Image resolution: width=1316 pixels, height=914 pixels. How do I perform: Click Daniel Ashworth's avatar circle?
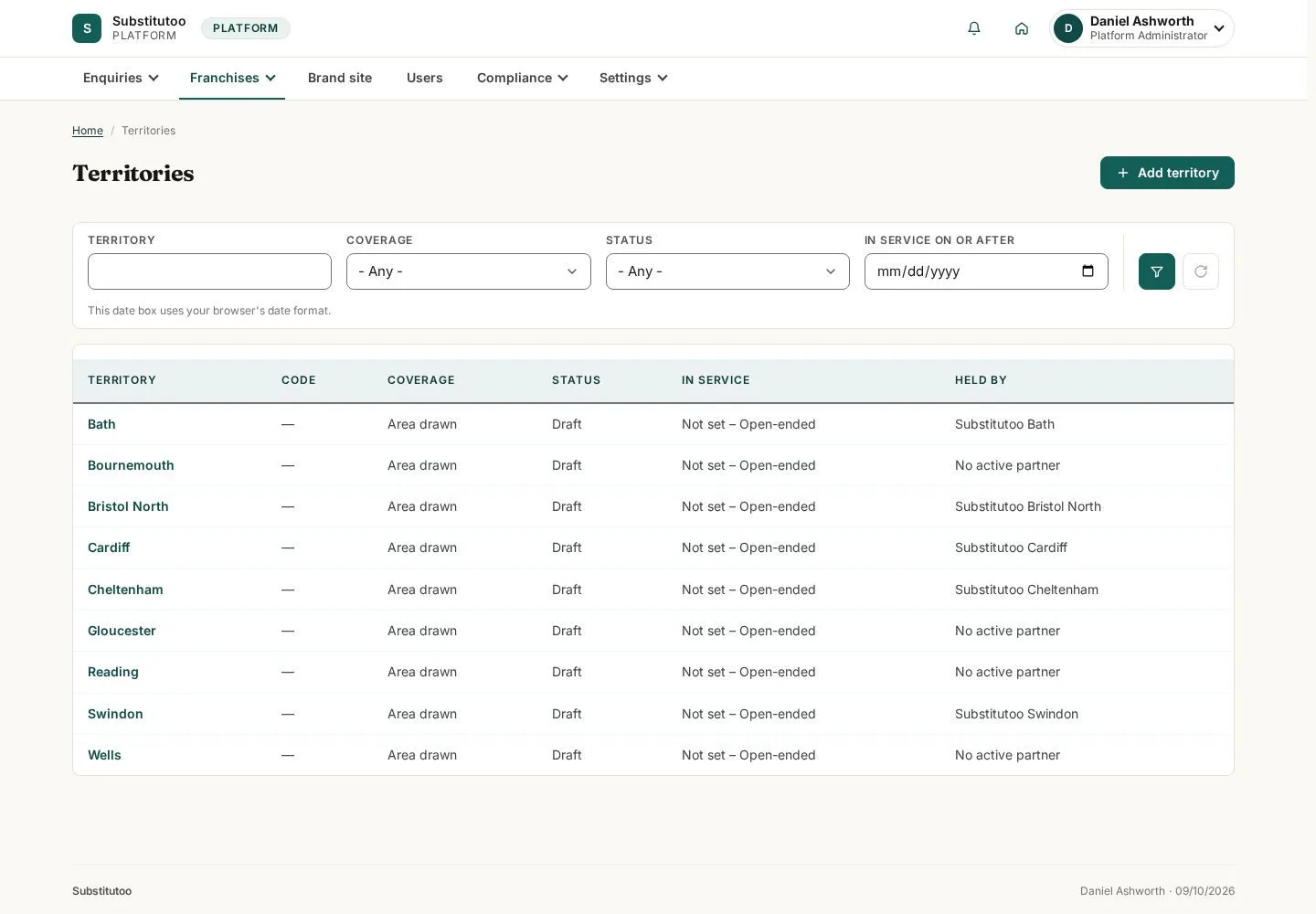[1068, 28]
